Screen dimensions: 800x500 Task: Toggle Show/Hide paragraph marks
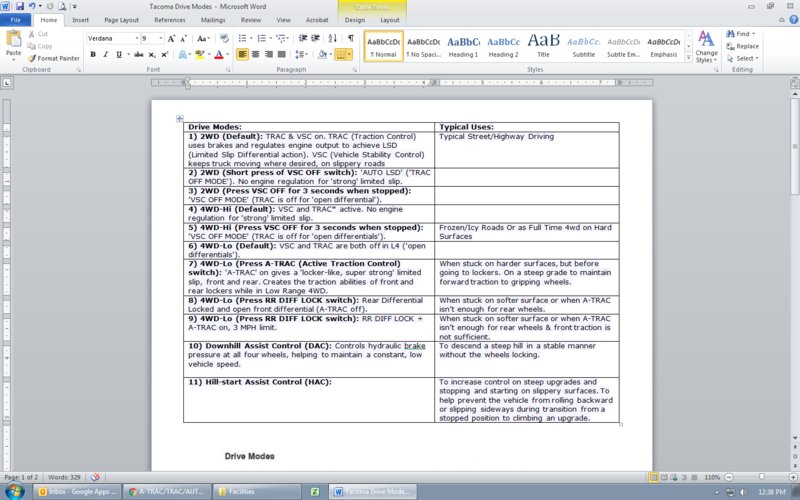351,38
